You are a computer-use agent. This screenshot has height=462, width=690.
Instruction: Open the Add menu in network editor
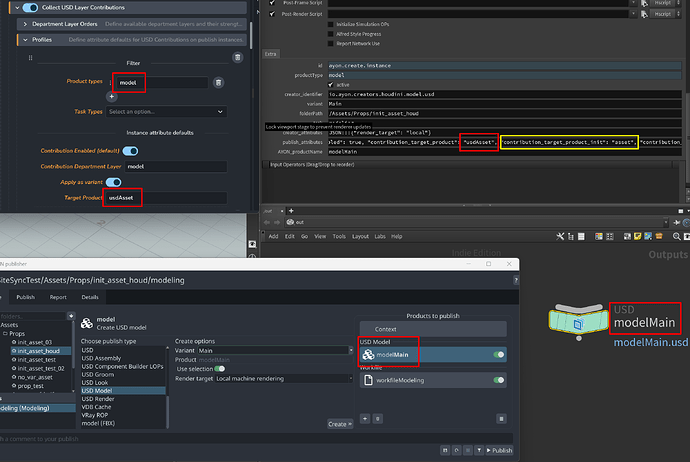point(273,237)
